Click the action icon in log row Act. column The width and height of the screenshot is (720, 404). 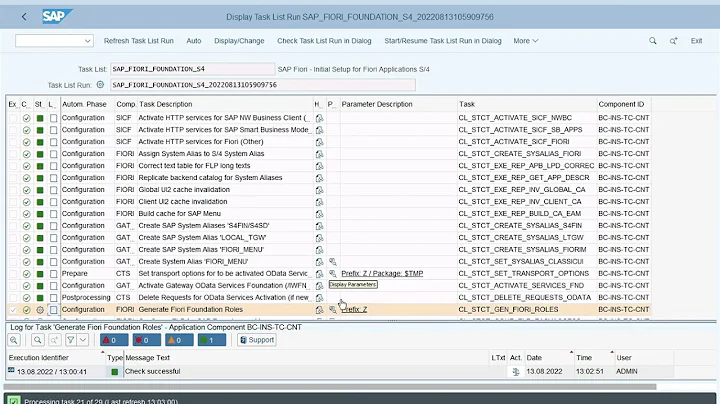point(516,371)
